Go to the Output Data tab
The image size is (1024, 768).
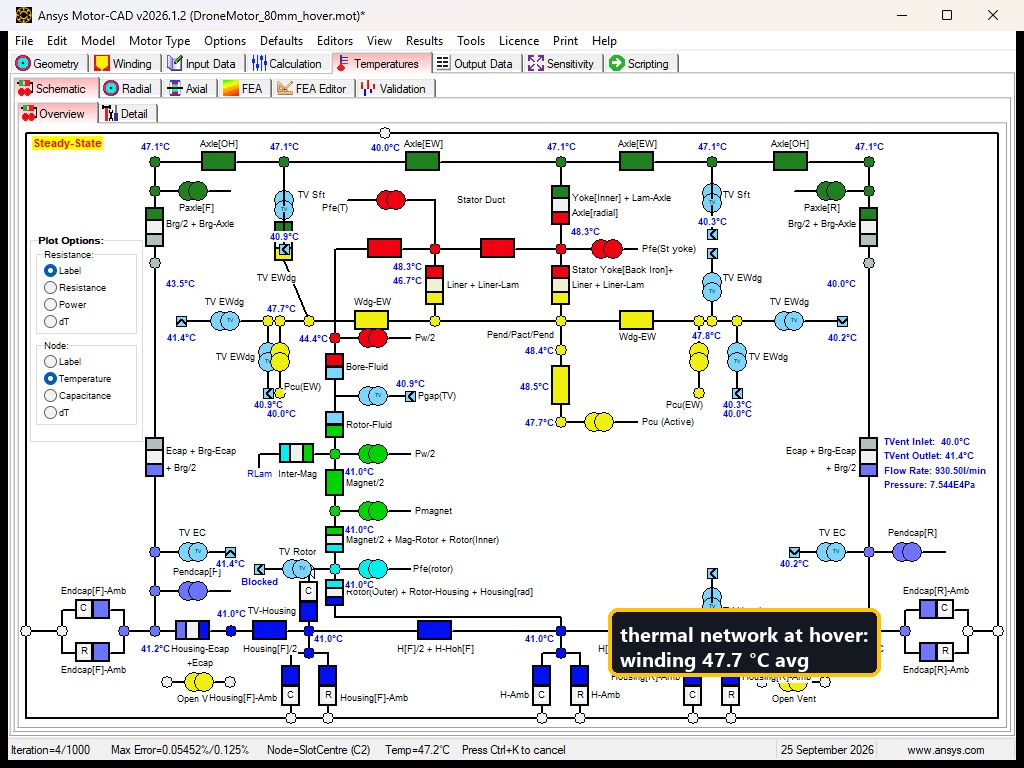pyautogui.click(x=475, y=63)
